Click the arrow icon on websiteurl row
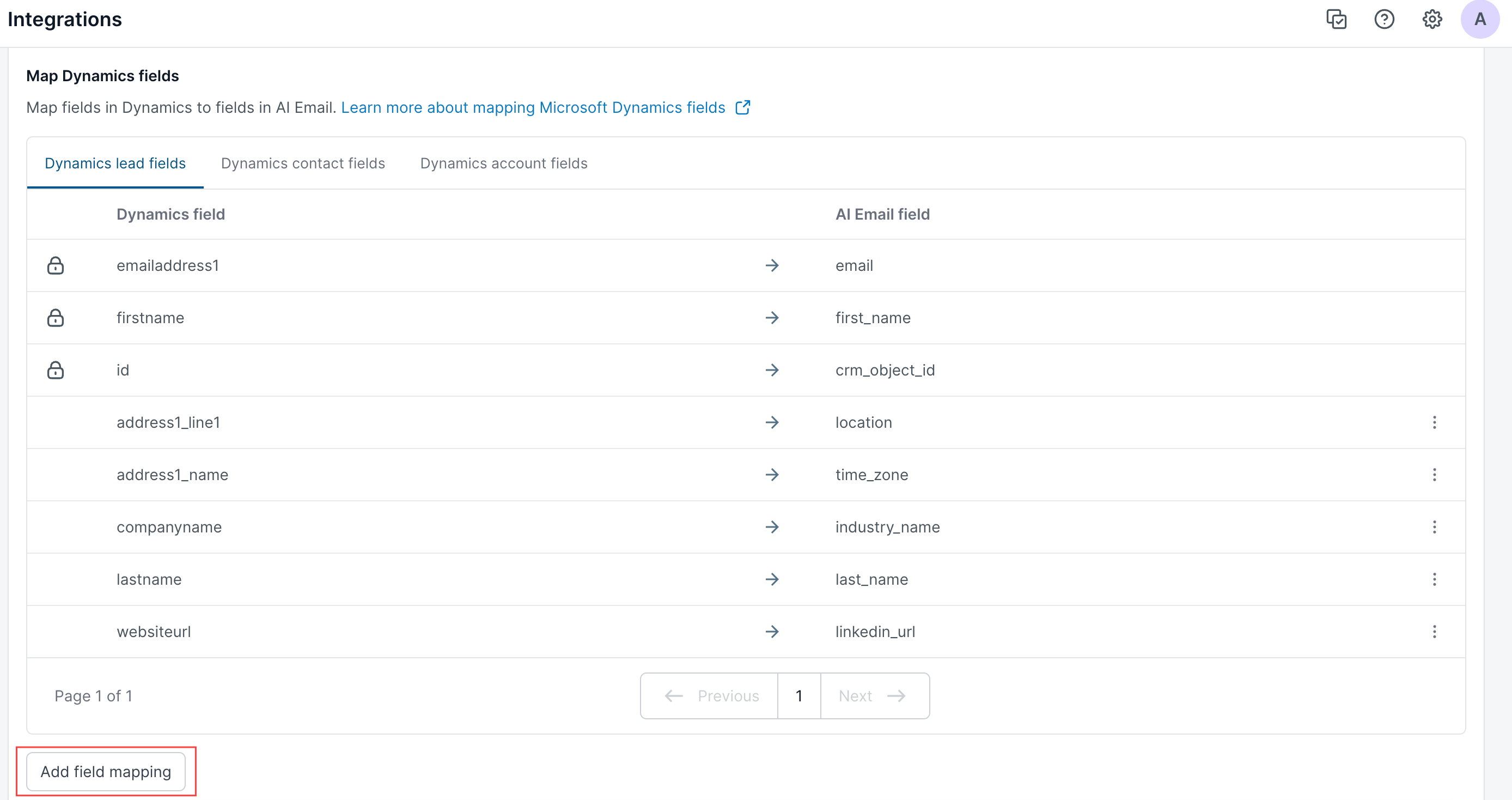This screenshot has width=1512, height=800. coord(772,632)
